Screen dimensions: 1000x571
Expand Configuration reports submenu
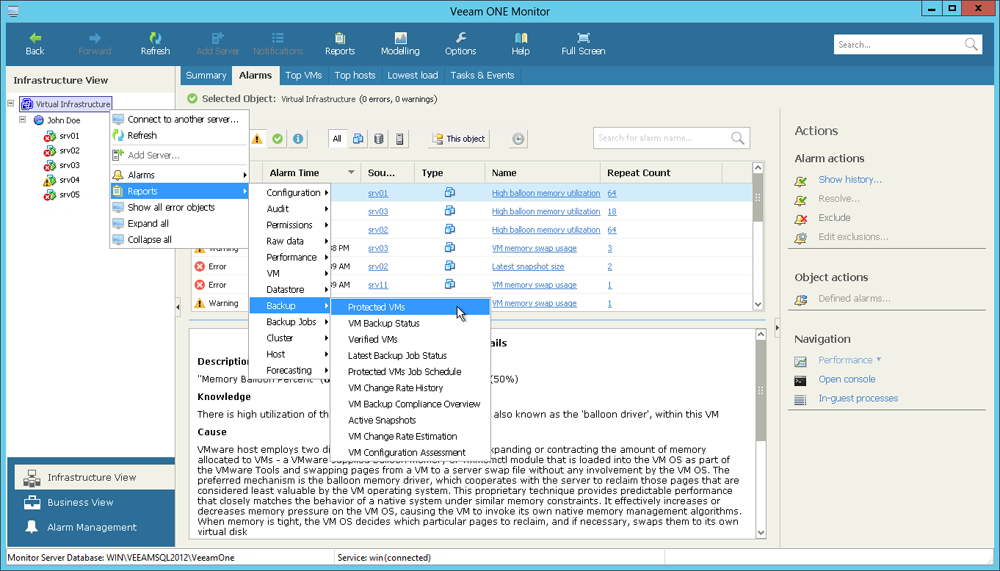click(290, 193)
